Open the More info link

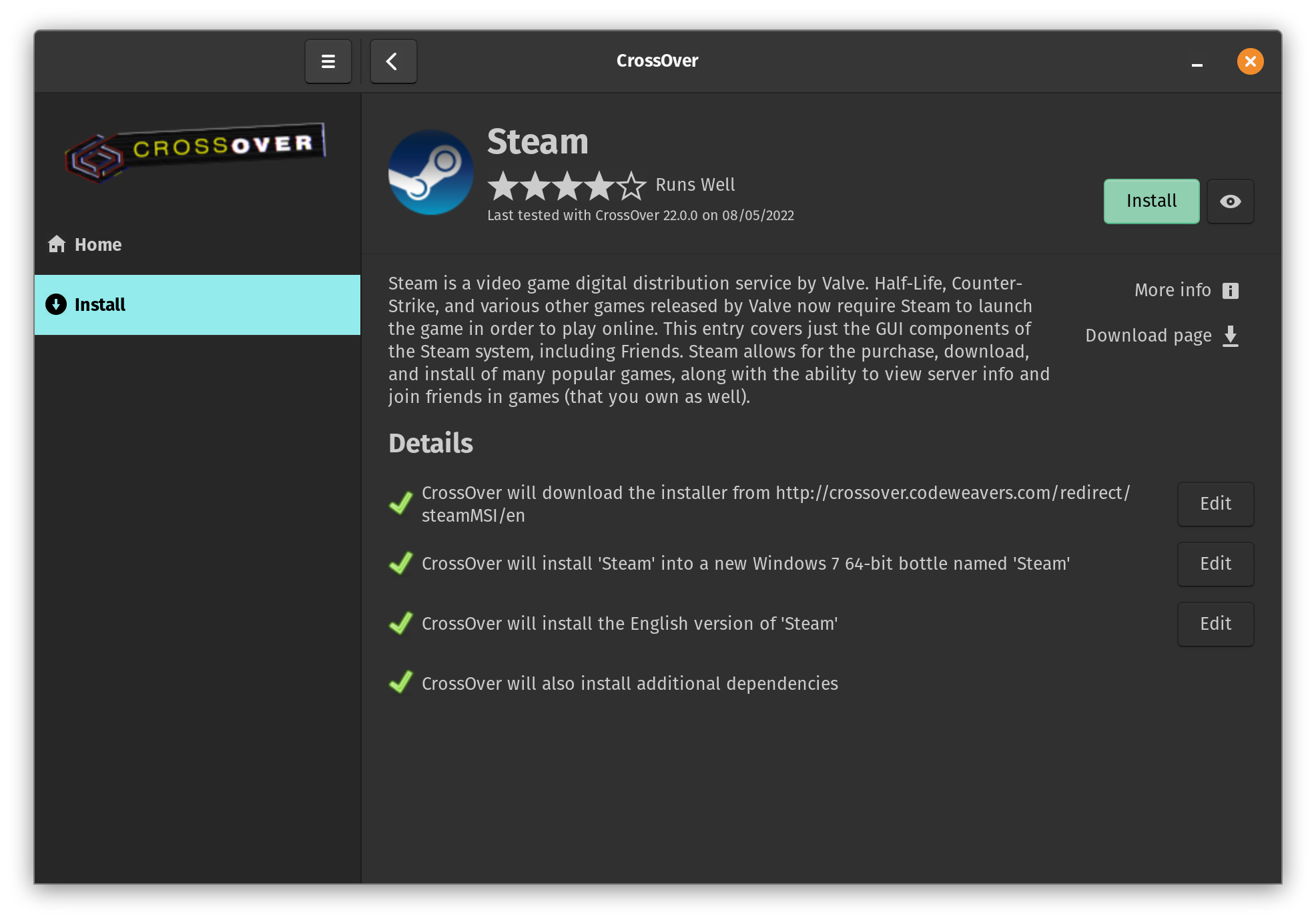pos(1186,290)
